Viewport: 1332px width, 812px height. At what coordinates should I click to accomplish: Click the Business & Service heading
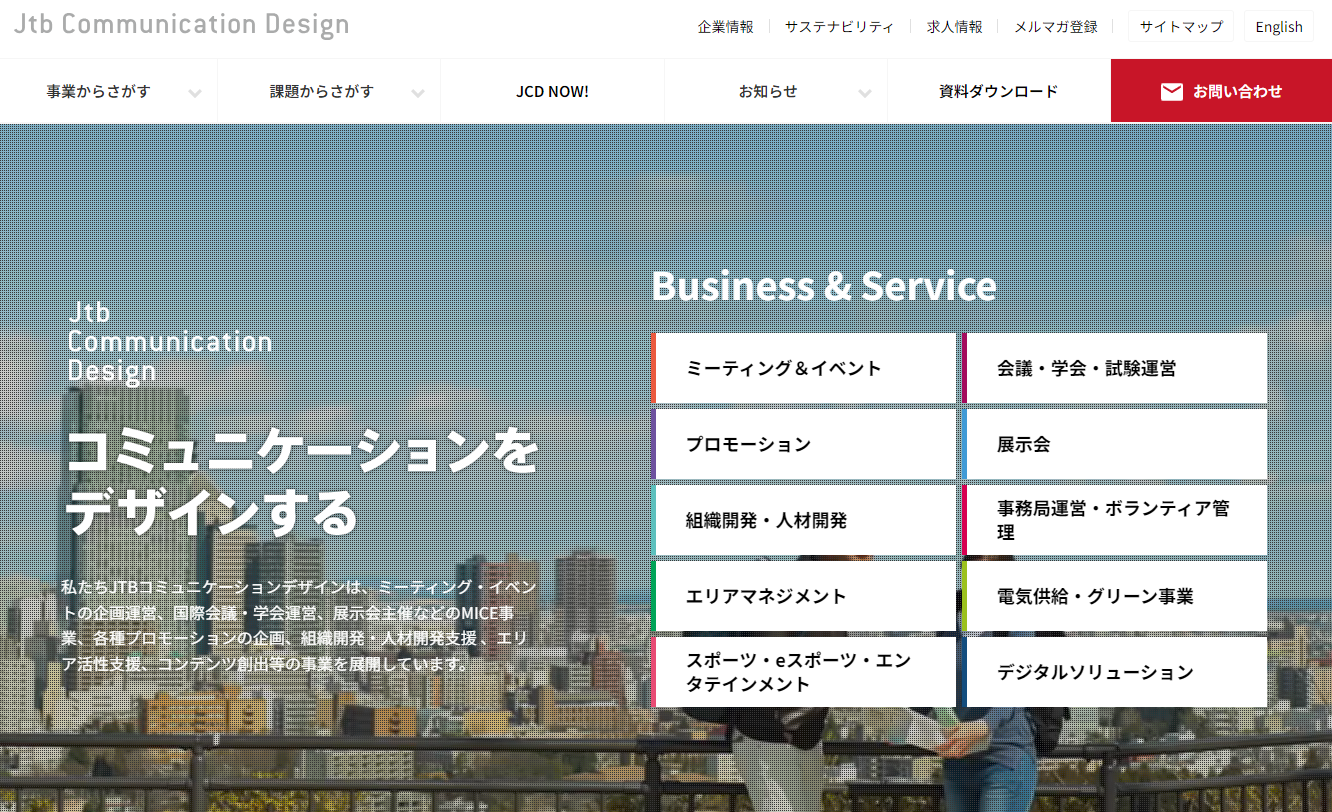pos(824,286)
